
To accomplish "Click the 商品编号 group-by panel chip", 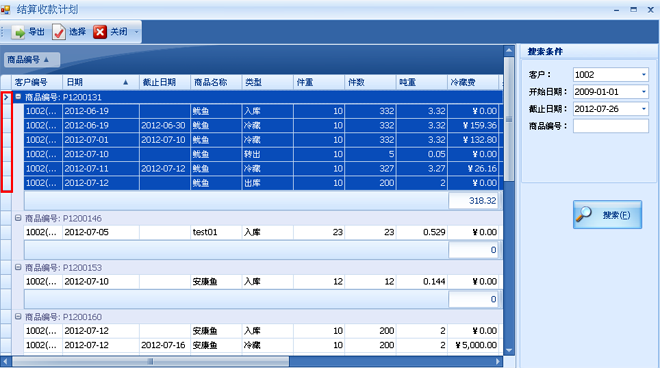I will click(32, 60).
